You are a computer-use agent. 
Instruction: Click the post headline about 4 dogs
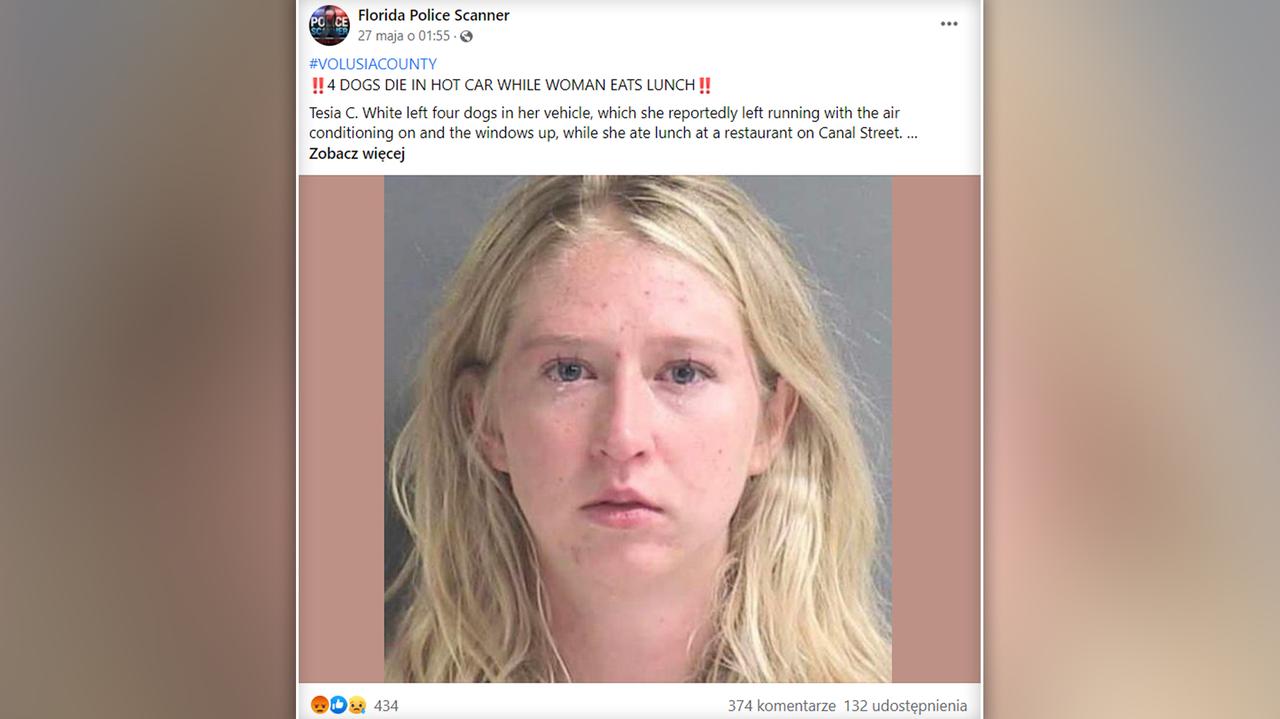(511, 85)
